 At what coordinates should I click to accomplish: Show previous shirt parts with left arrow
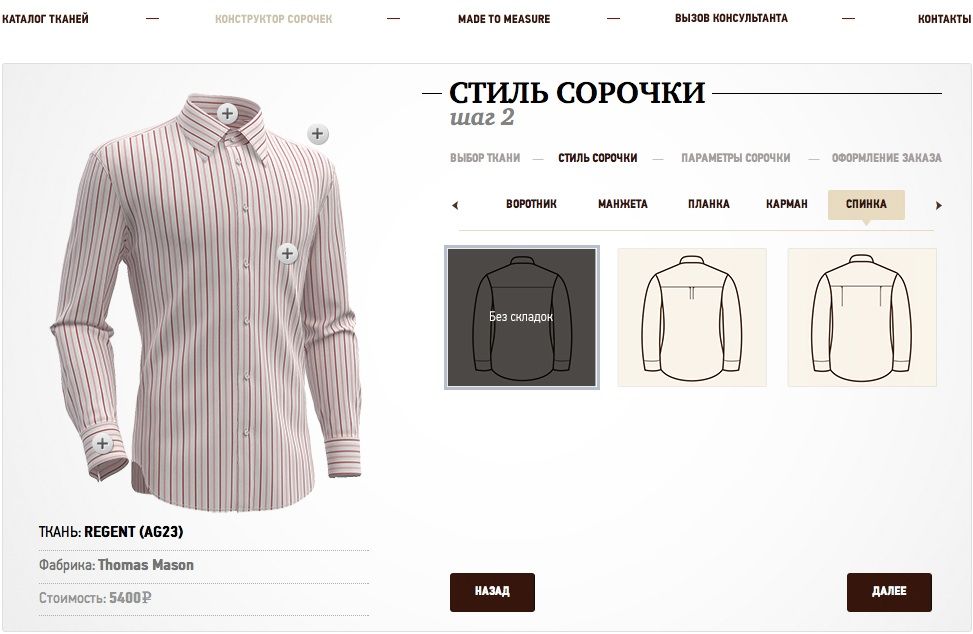tap(455, 205)
